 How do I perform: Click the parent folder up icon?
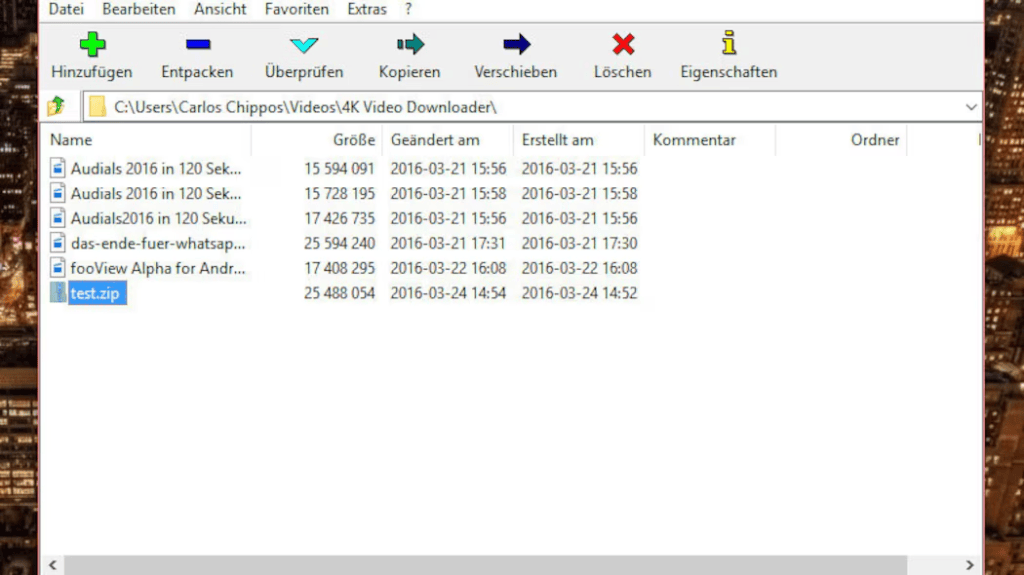[x=57, y=106]
